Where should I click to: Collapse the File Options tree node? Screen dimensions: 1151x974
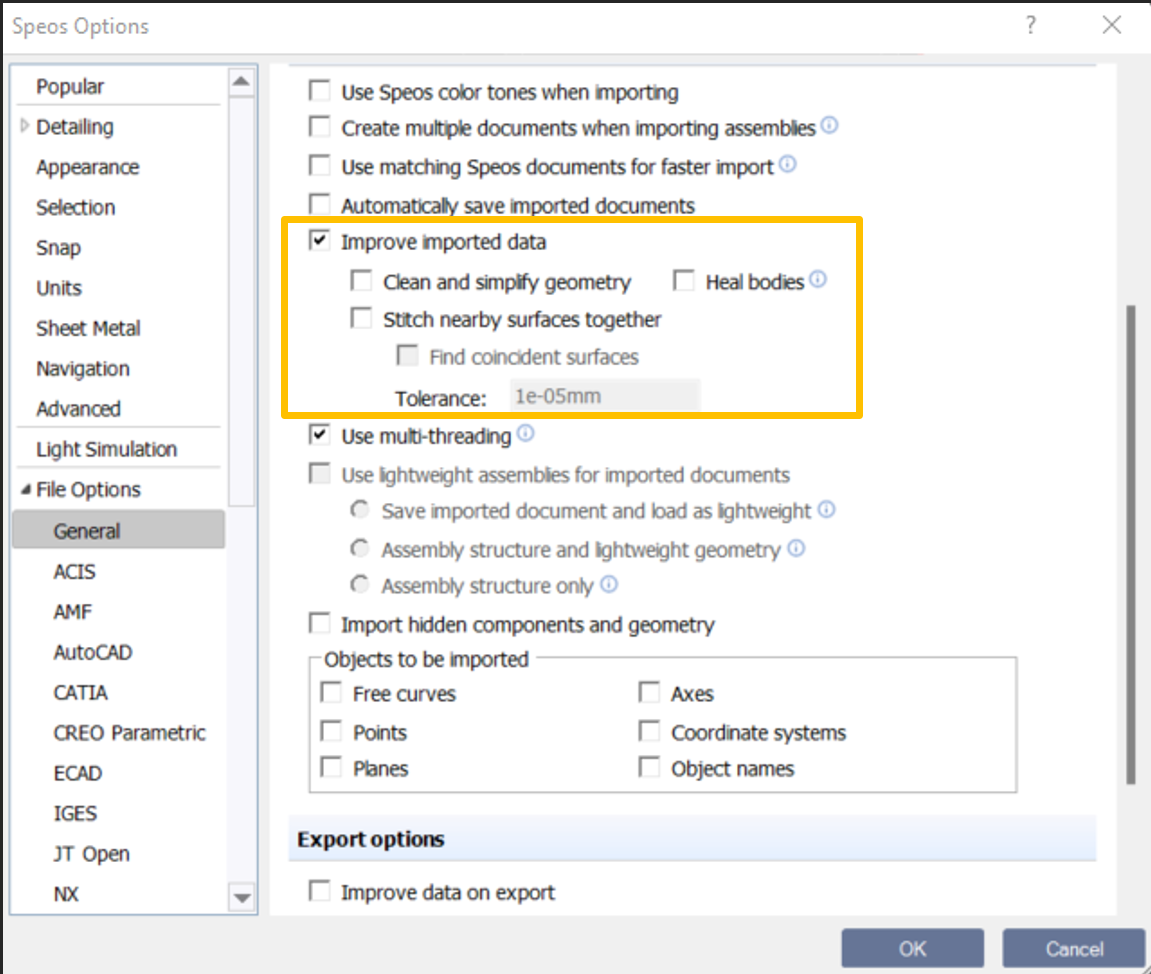tap(26, 489)
